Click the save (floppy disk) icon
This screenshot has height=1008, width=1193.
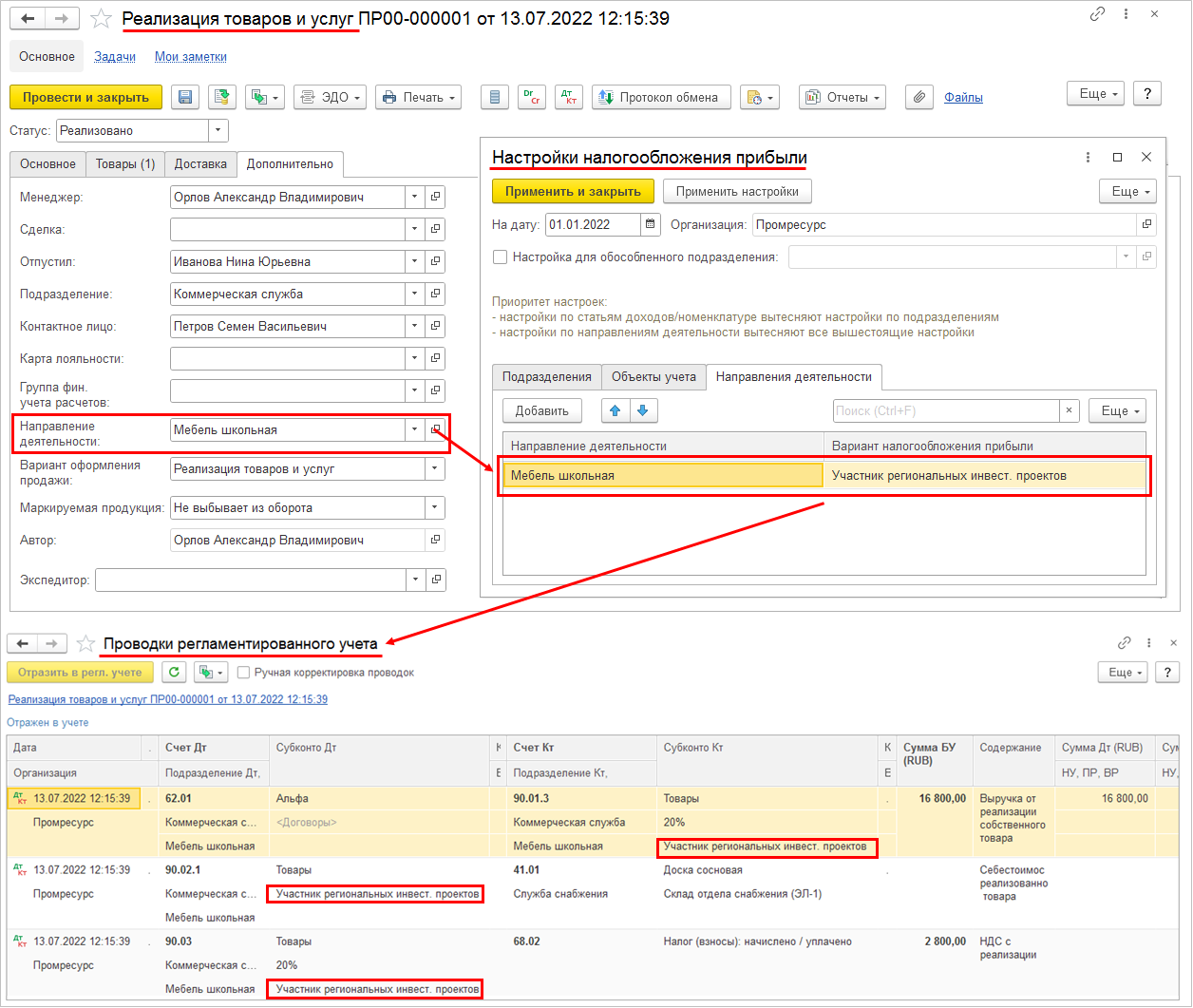(x=185, y=97)
